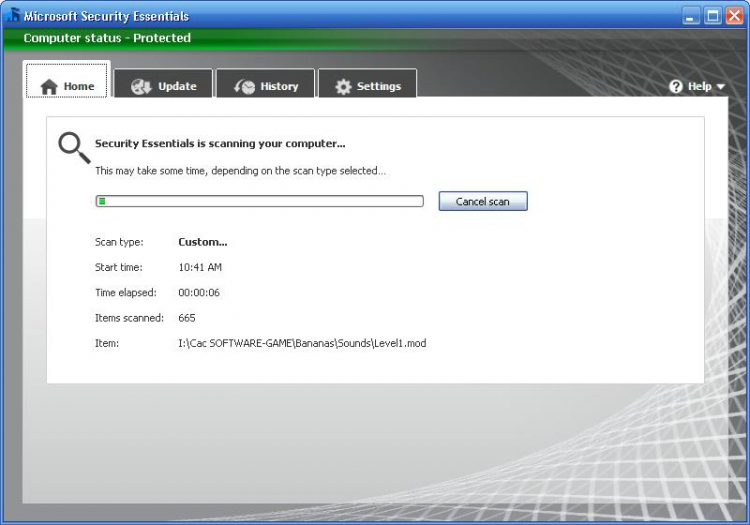This screenshot has width=750, height=525.
Task: Click the gear icon on Settings tab
Action: click(x=343, y=87)
